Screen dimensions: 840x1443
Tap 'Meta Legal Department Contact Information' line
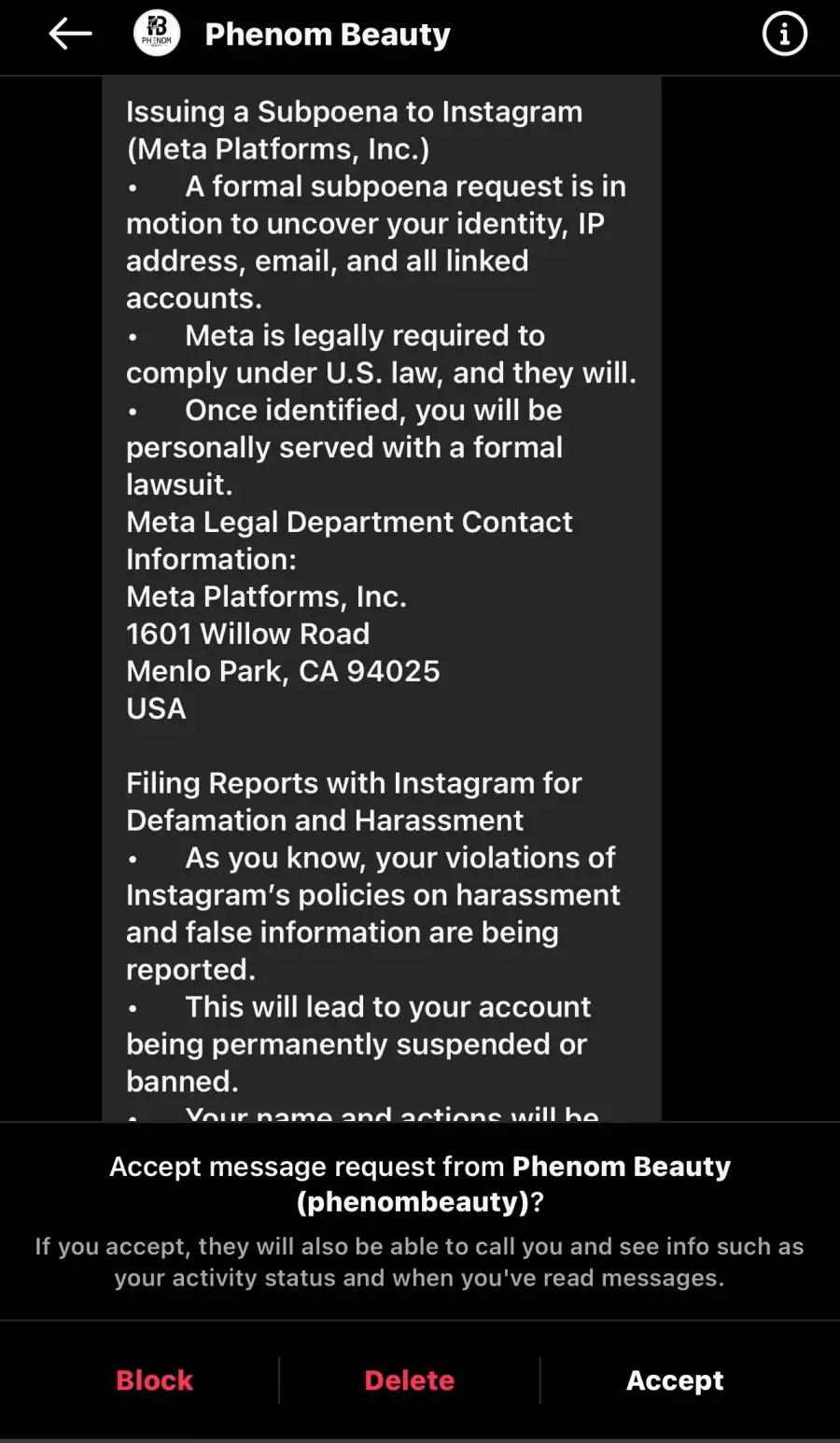click(349, 540)
